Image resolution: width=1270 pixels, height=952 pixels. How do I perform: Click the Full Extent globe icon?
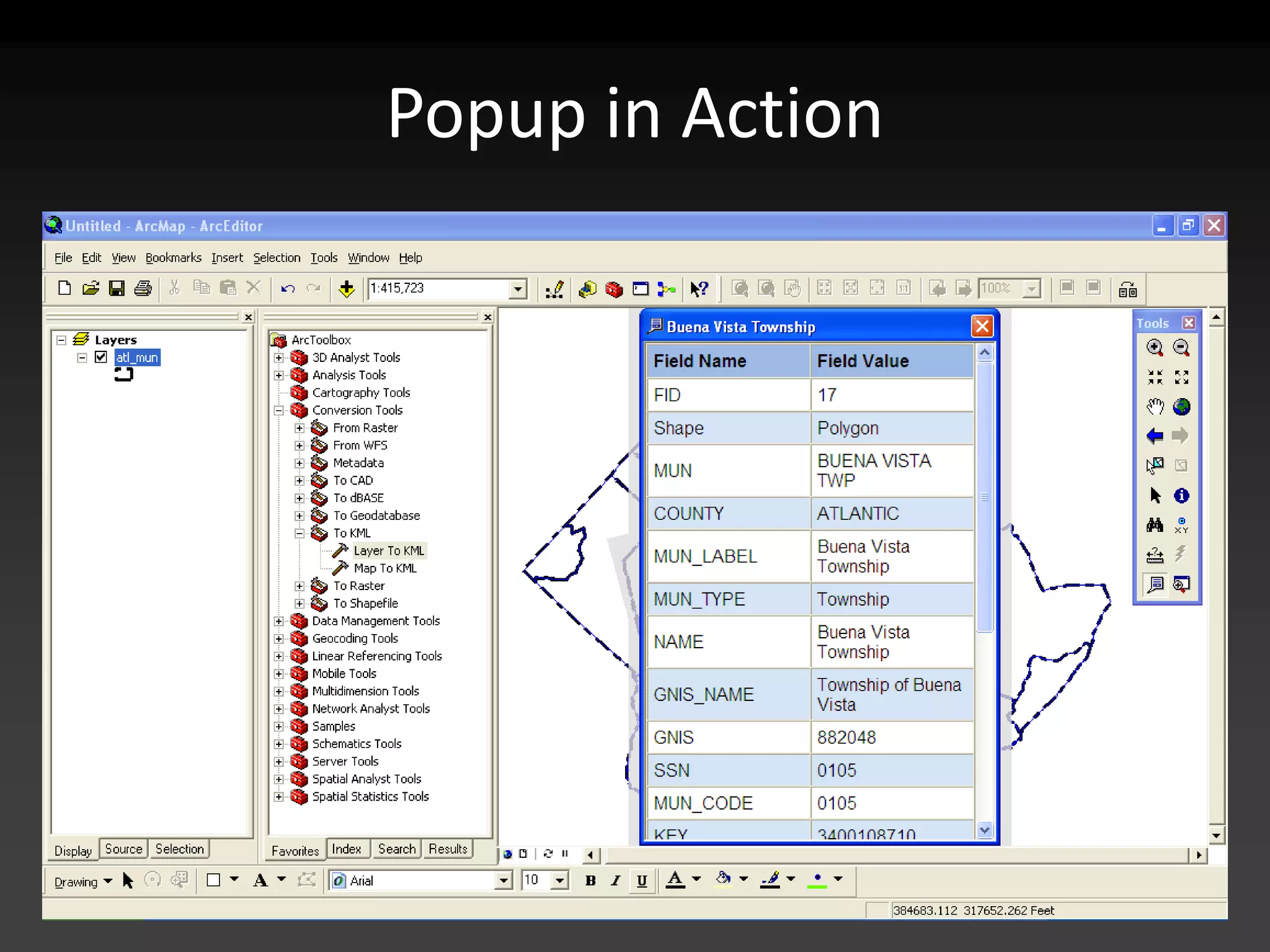[1181, 407]
